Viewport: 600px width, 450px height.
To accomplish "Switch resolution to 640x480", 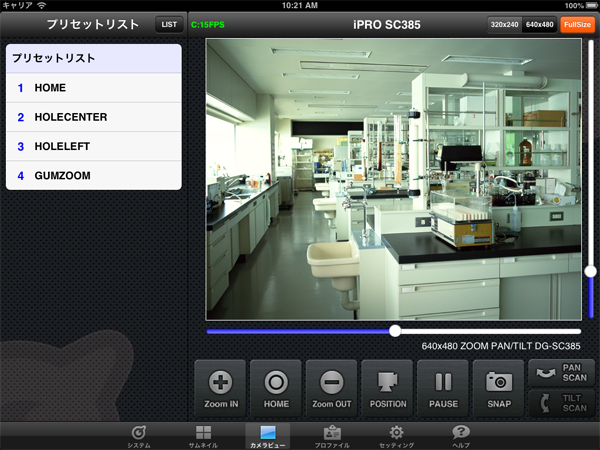I will point(540,24).
